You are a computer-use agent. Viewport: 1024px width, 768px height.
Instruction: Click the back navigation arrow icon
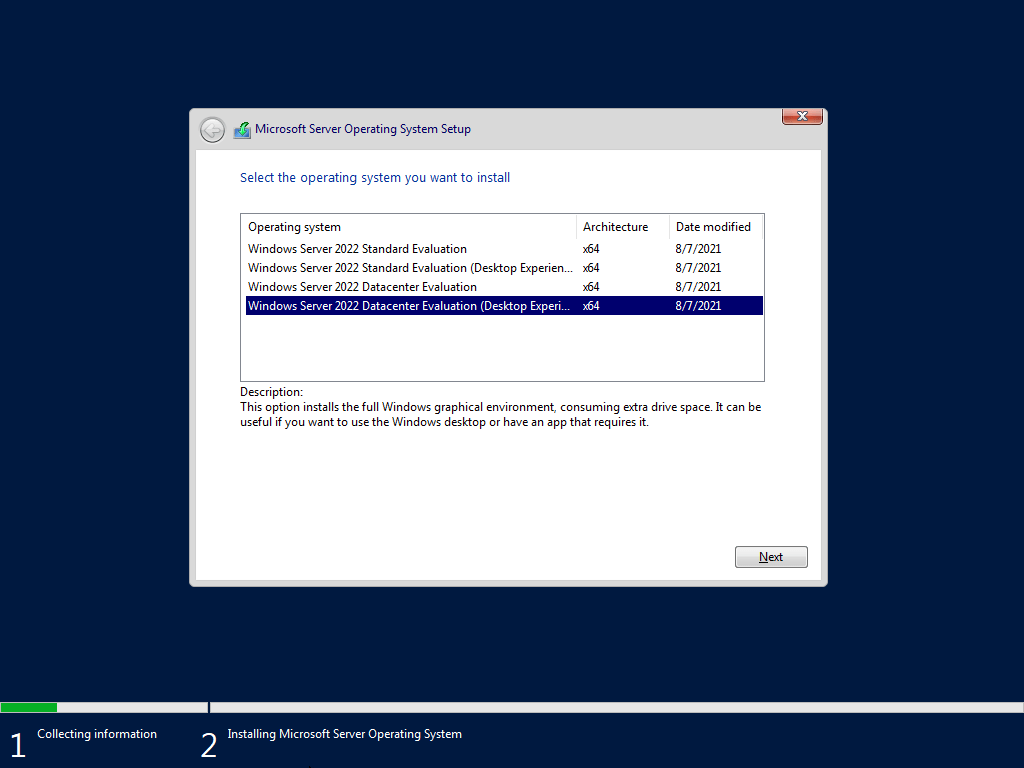click(212, 129)
